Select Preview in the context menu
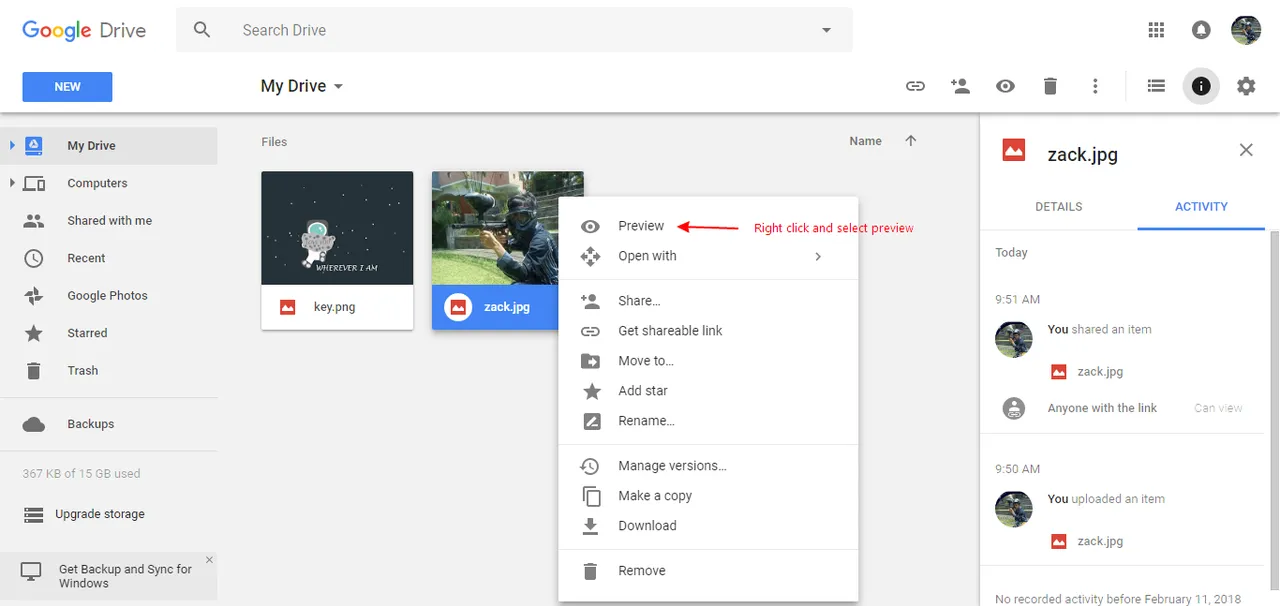 [x=709, y=226]
